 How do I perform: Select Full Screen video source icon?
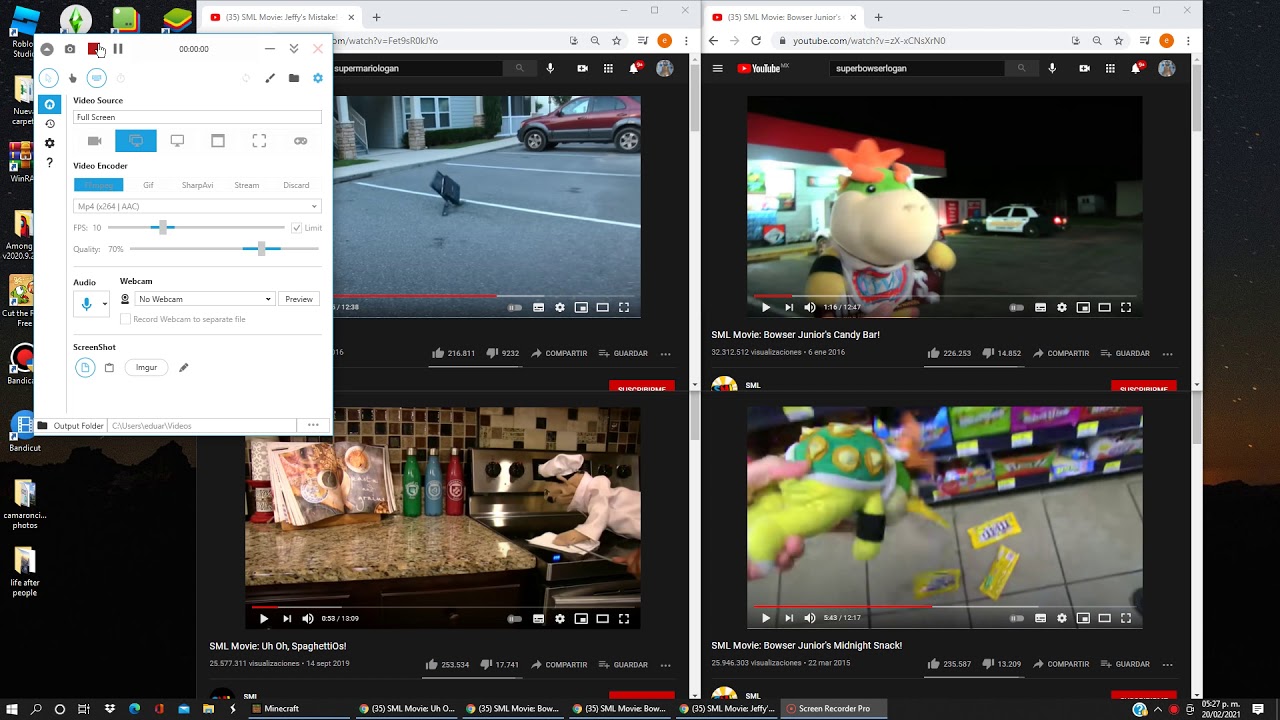tap(136, 141)
